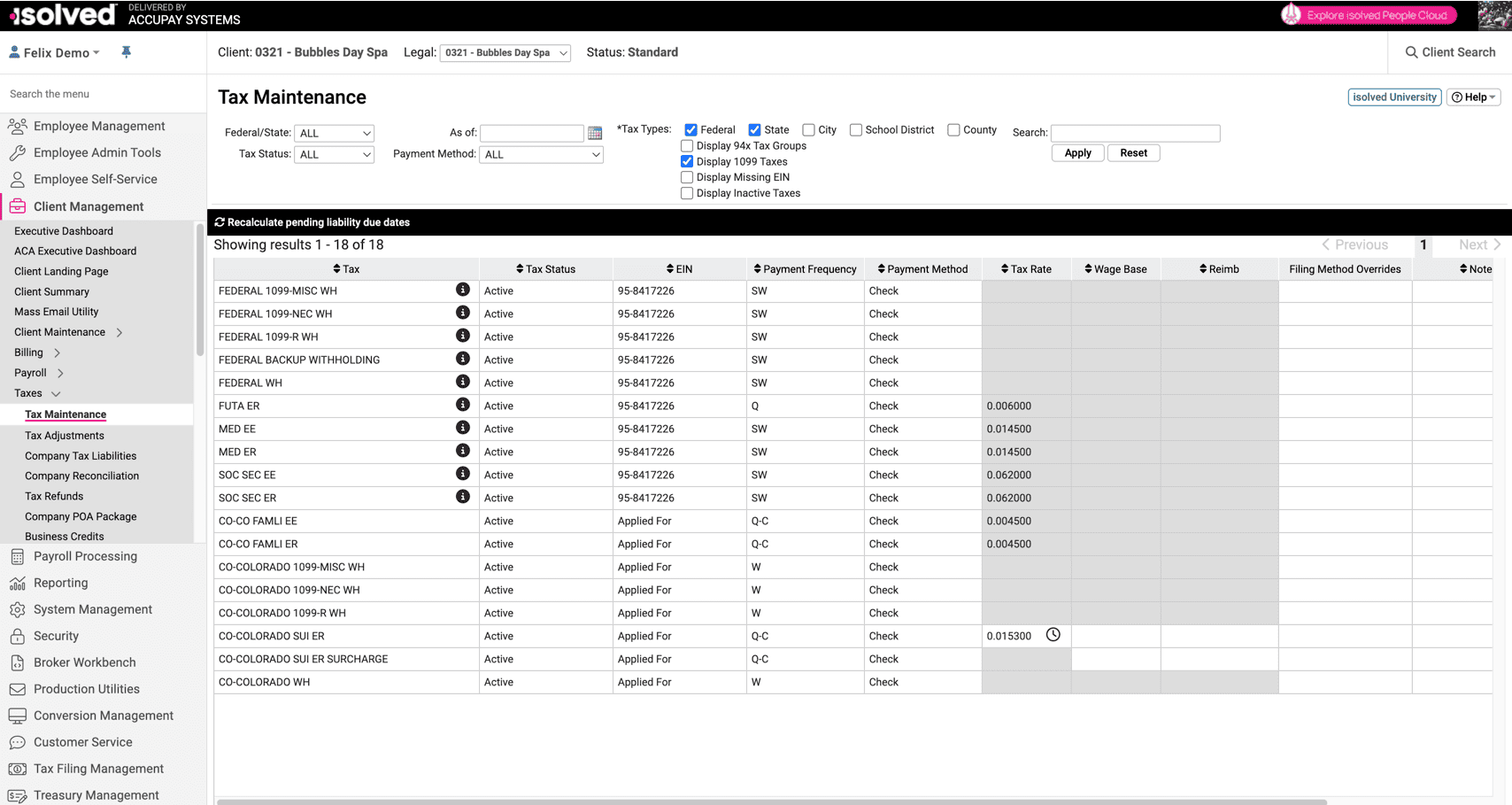The width and height of the screenshot is (1512, 805).
Task: Select the Payroll Processing sidebar icon
Action: (17, 556)
